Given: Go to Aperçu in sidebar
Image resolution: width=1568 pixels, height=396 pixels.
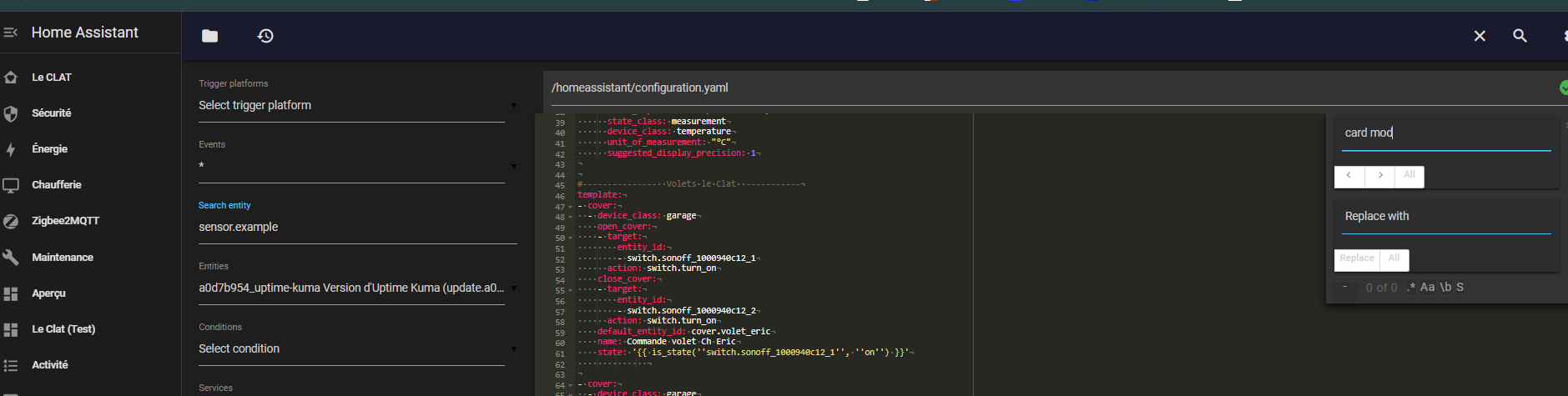Looking at the screenshot, I should point(48,293).
